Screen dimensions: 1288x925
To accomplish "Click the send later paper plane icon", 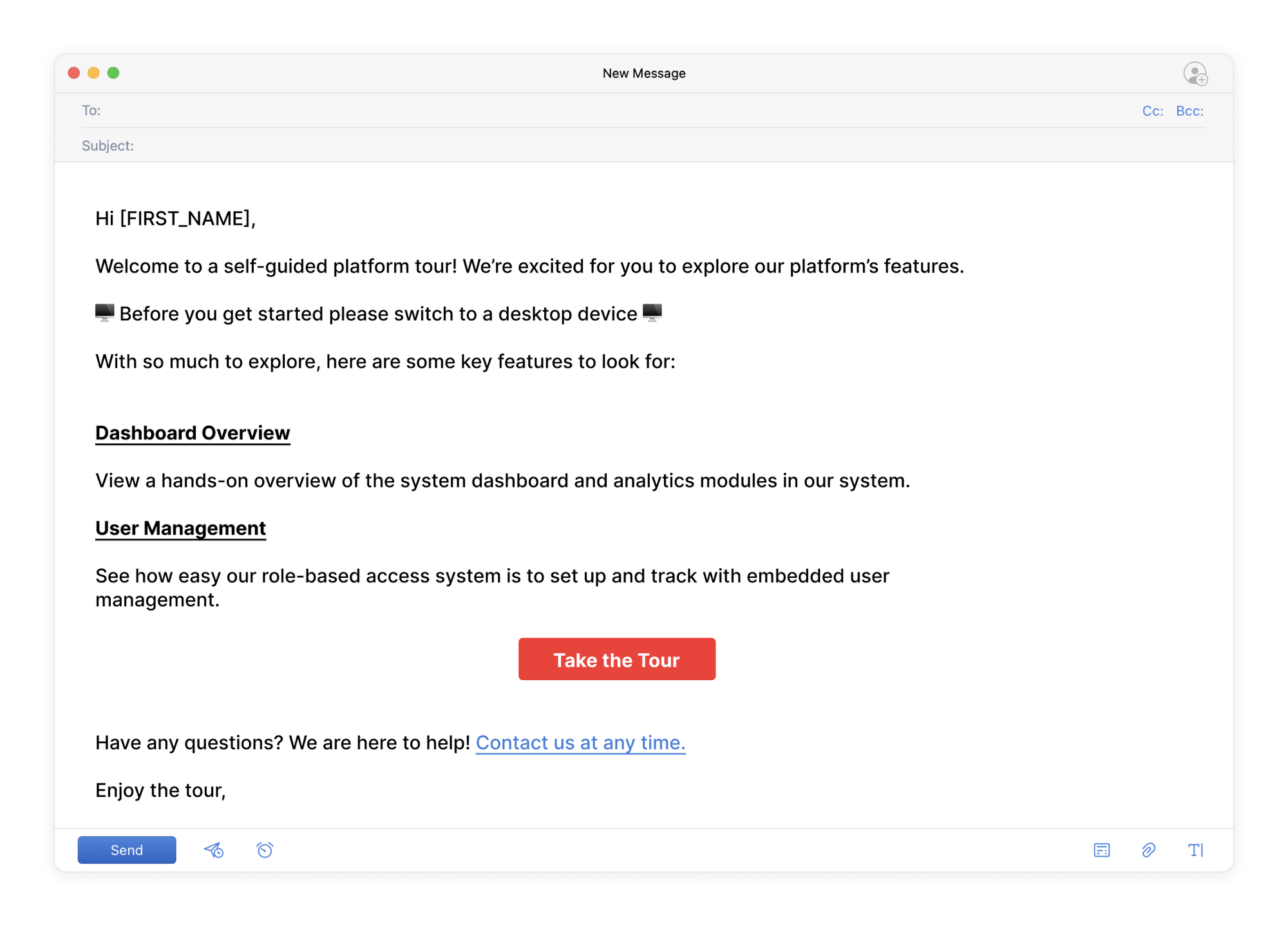I will 214,850.
